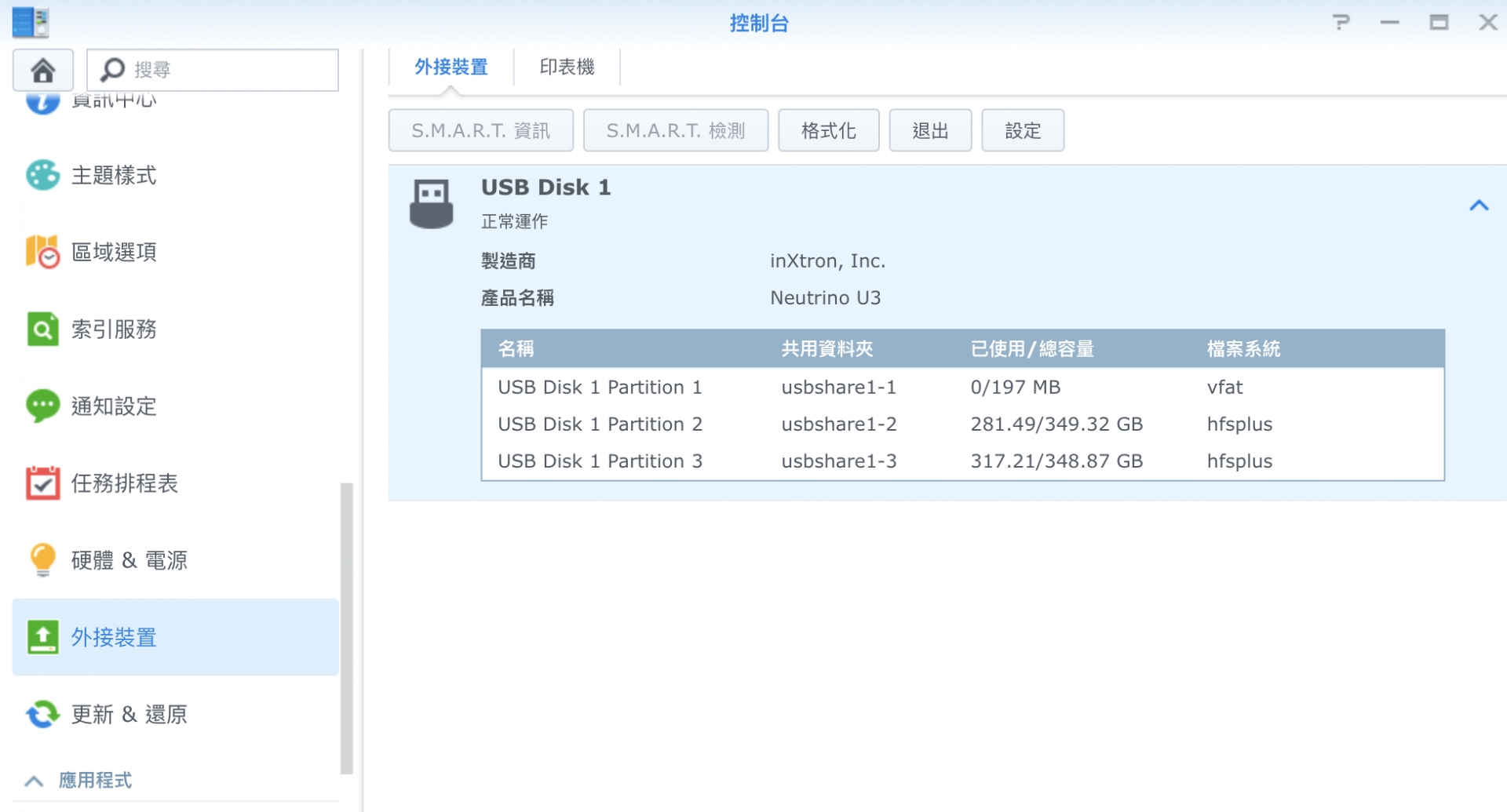
Task: Click the 退出 eject button
Action: click(930, 130)
